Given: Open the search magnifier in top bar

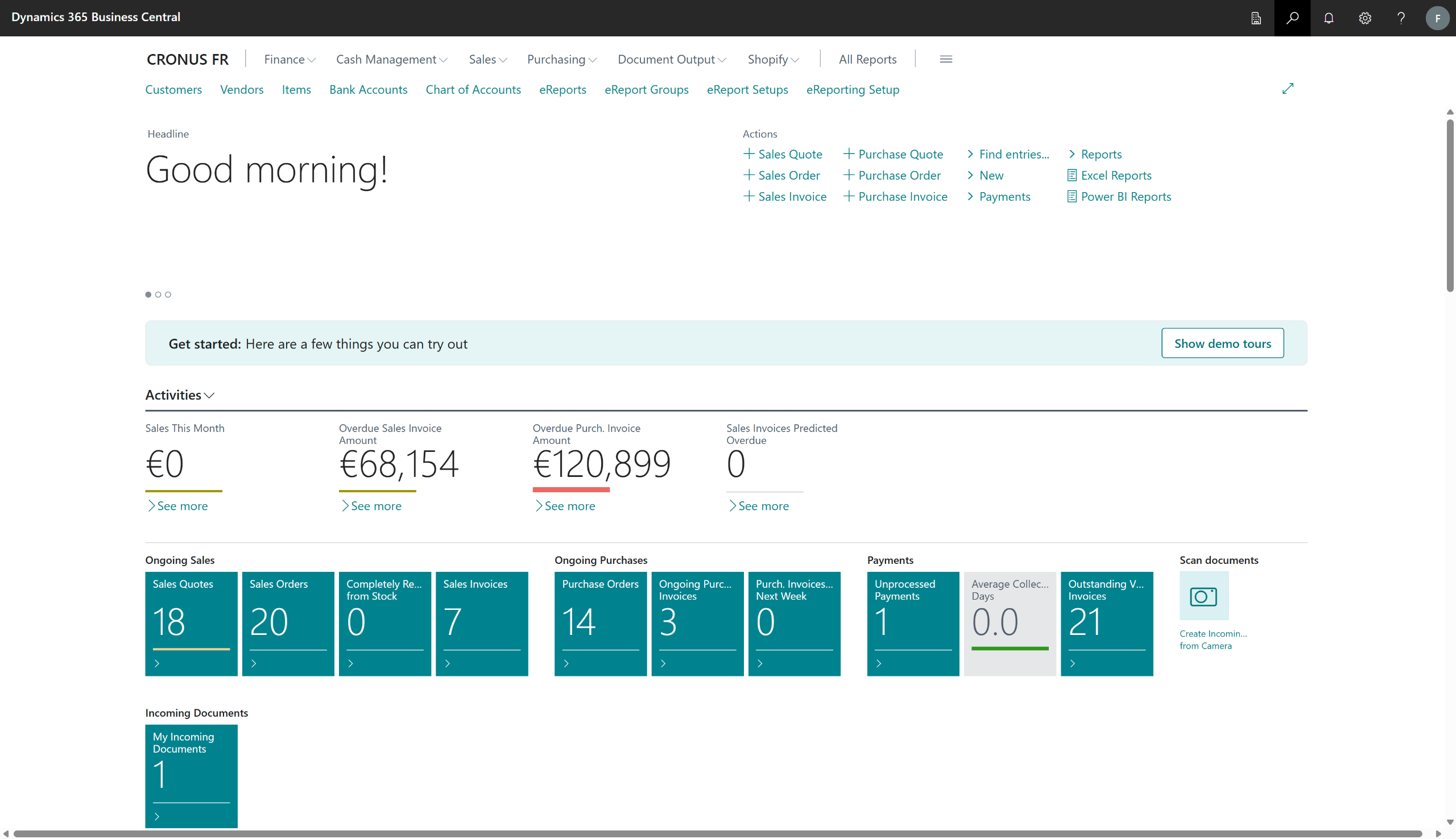Looking at the screenshot, I should 1292,18.
